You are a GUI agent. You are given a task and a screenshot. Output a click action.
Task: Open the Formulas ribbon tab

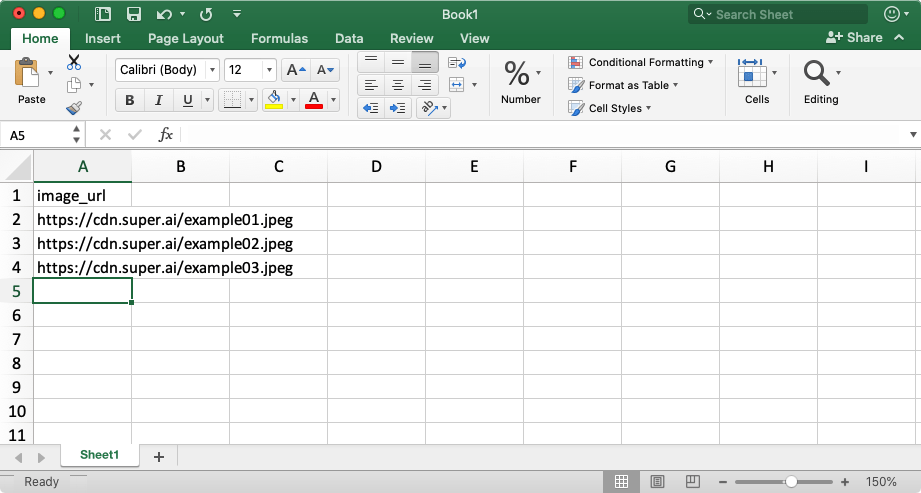[x=280, y=38]
